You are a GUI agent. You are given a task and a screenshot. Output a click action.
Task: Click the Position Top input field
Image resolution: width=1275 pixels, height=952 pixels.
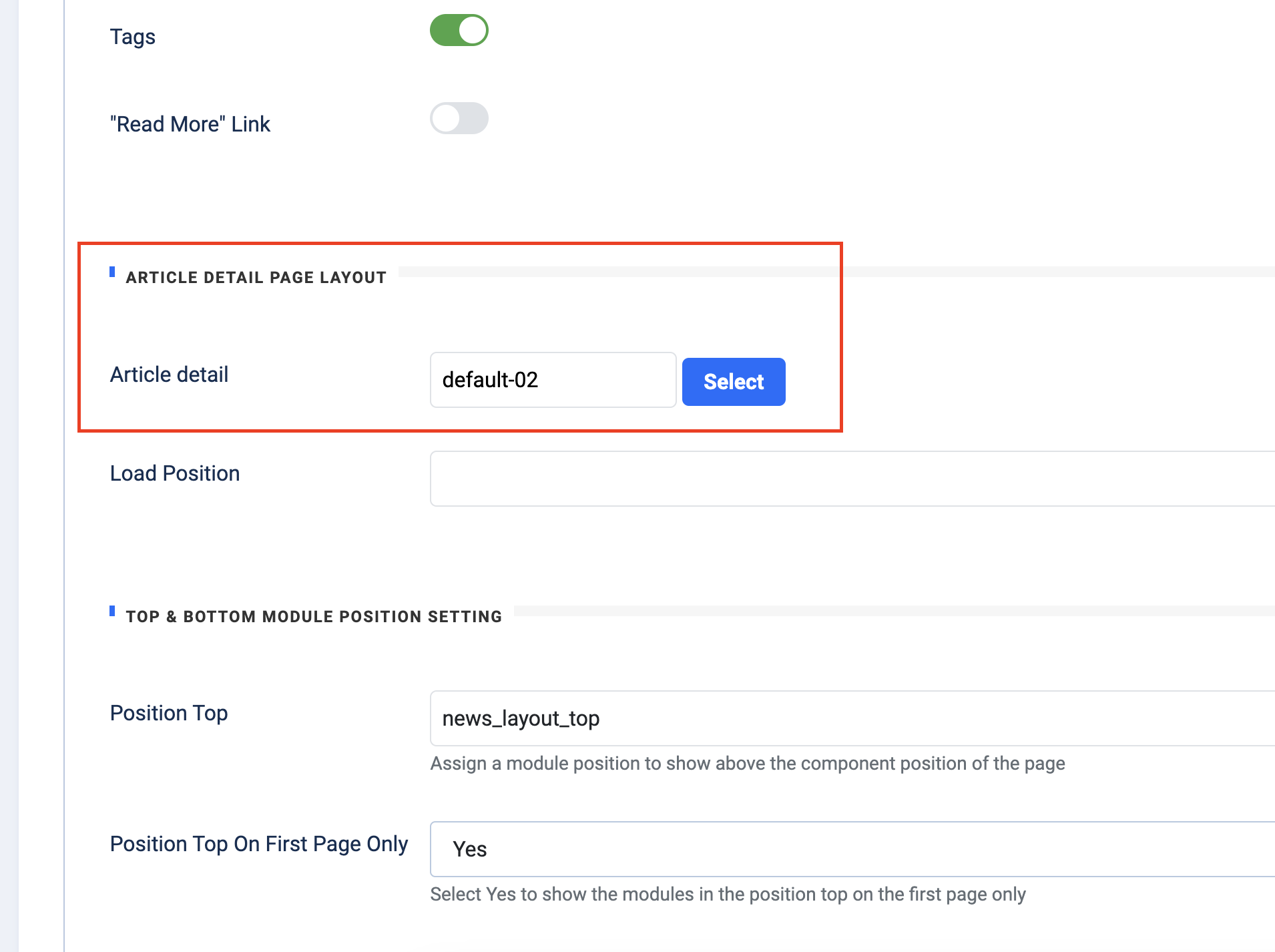pos(852,718)
